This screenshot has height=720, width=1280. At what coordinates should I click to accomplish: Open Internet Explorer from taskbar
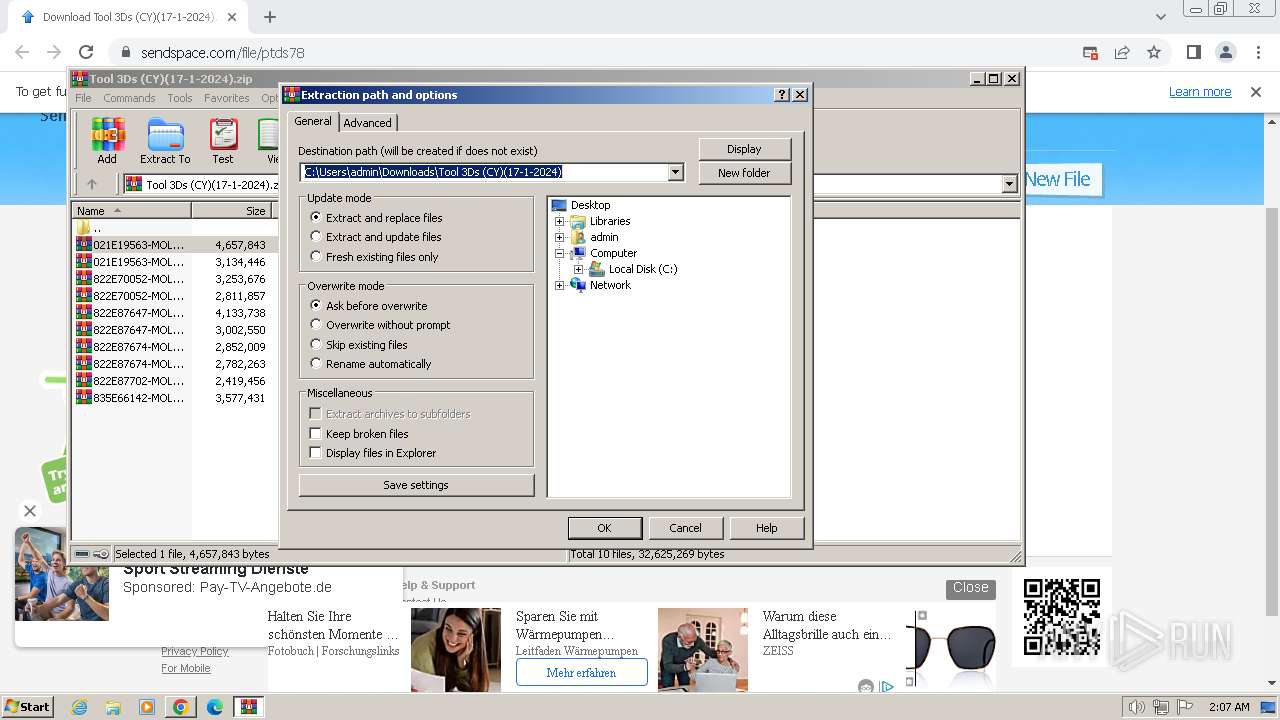coord(80,707)
